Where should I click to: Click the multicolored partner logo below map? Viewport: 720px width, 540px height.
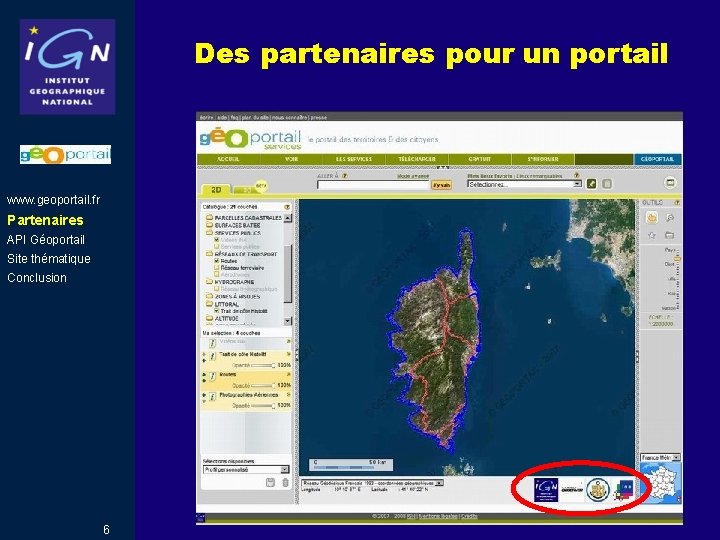(624, 490)
